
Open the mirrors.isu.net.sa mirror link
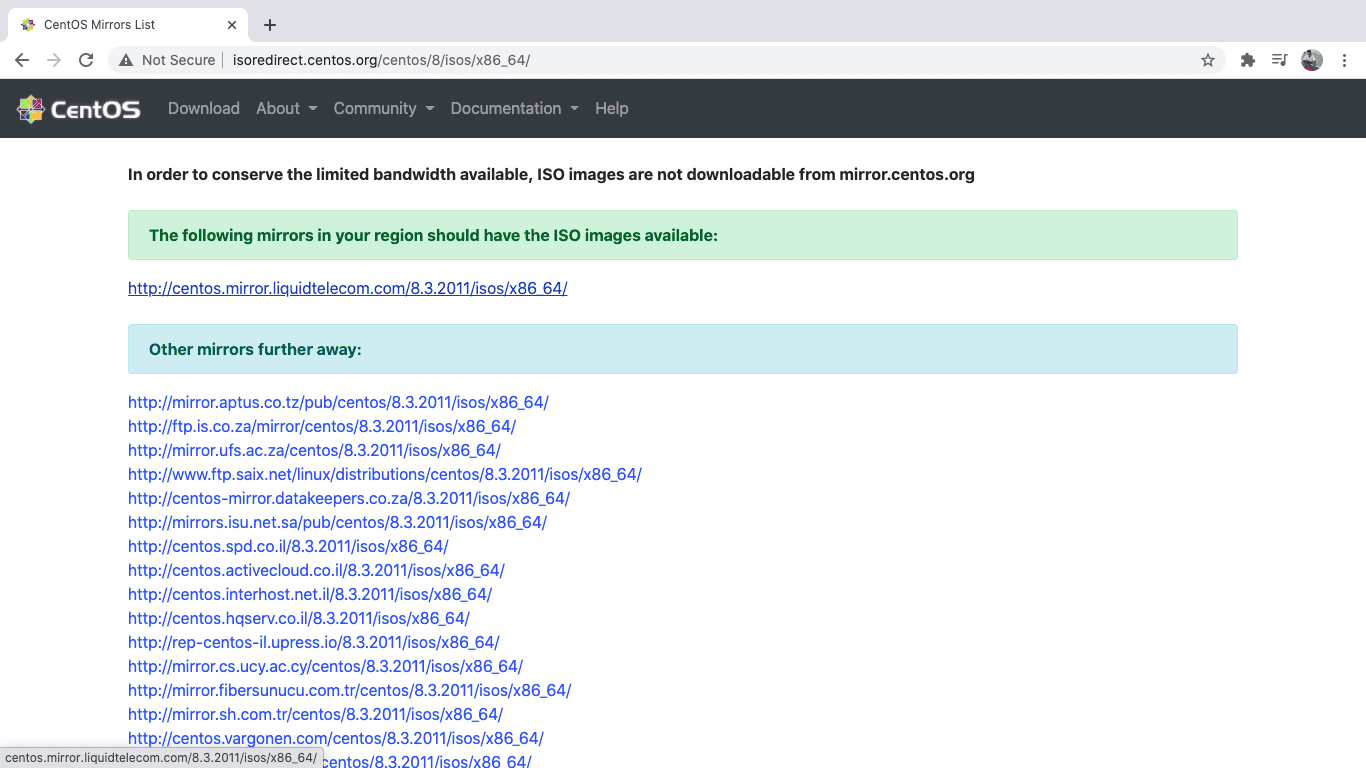click(x=337, y=522)
